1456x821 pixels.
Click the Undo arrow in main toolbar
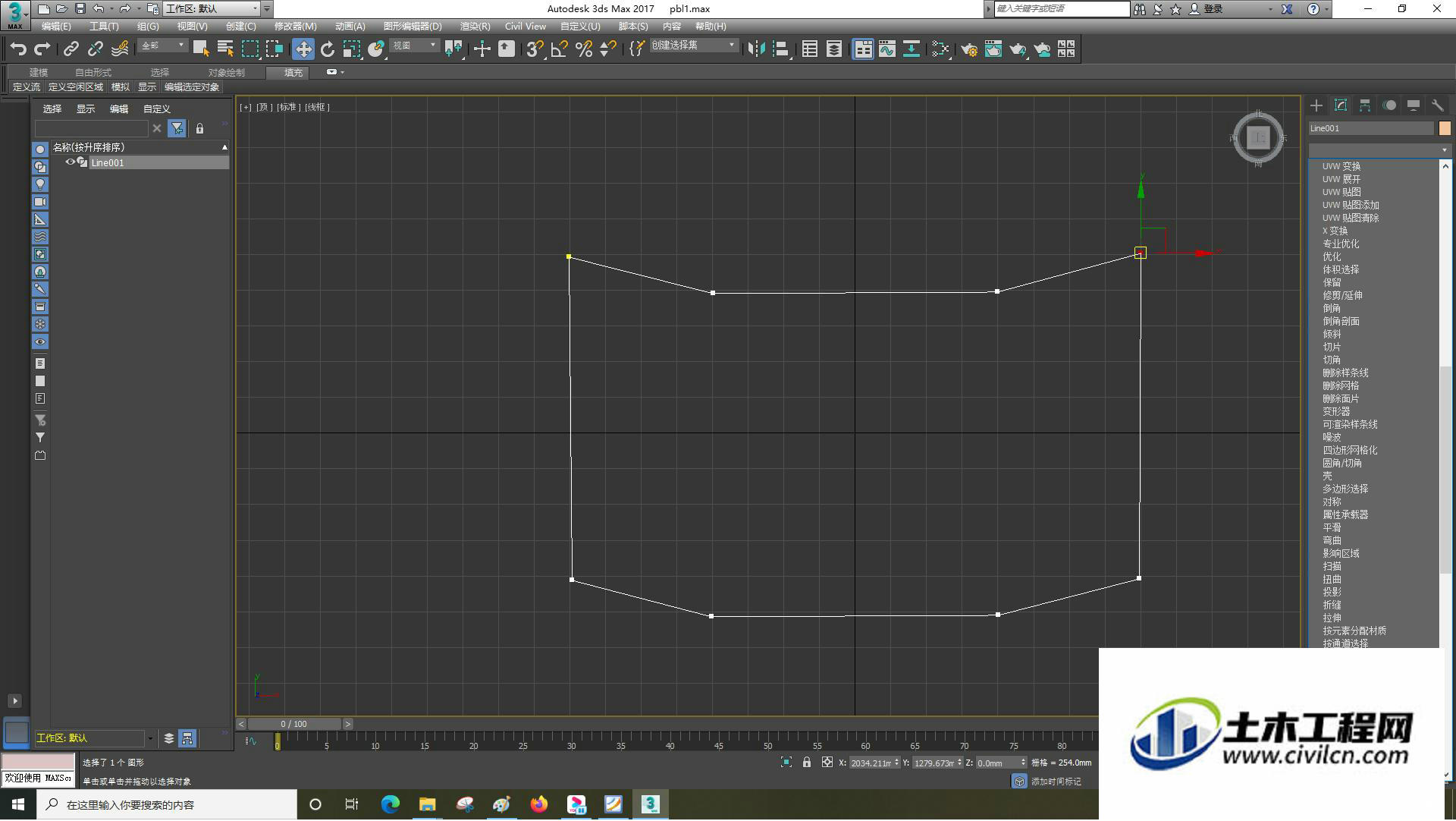pyautogui.click(x=18, y=49)
